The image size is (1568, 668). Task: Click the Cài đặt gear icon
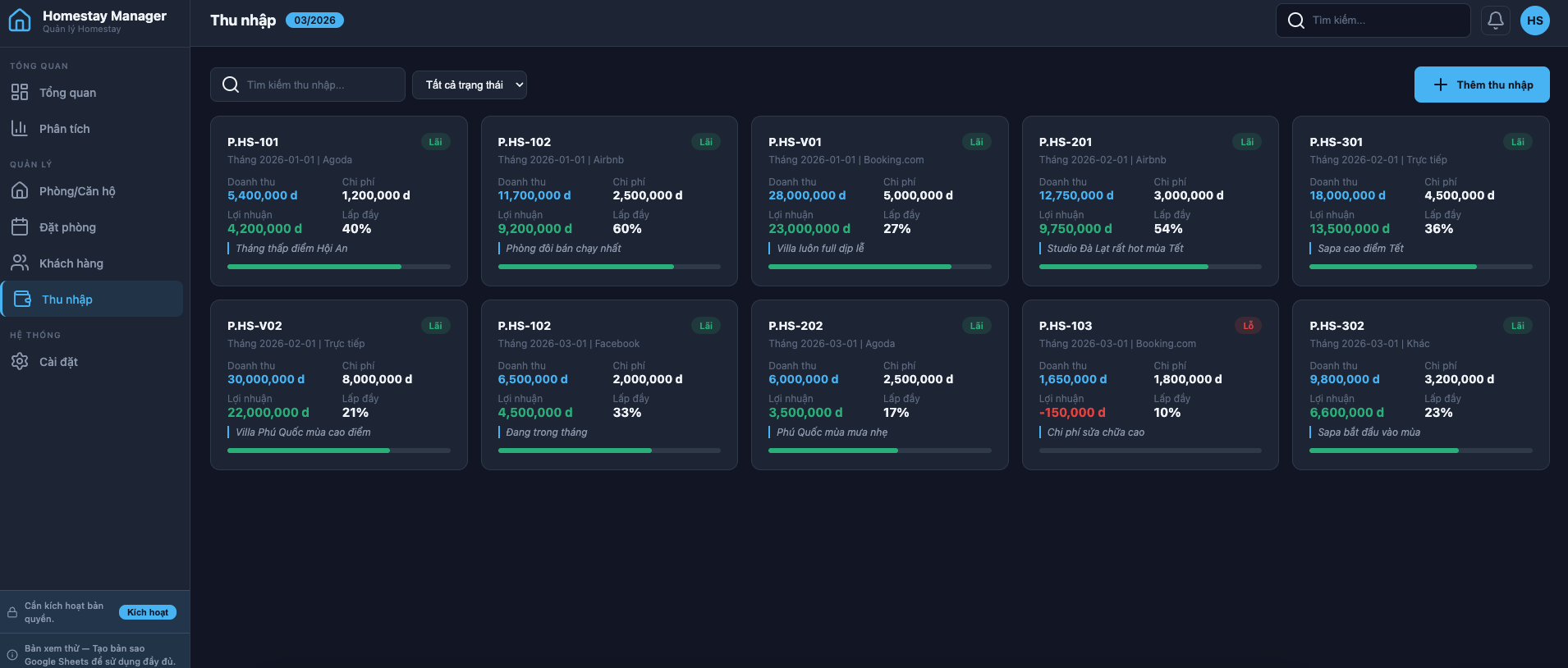tap(20, 362)
